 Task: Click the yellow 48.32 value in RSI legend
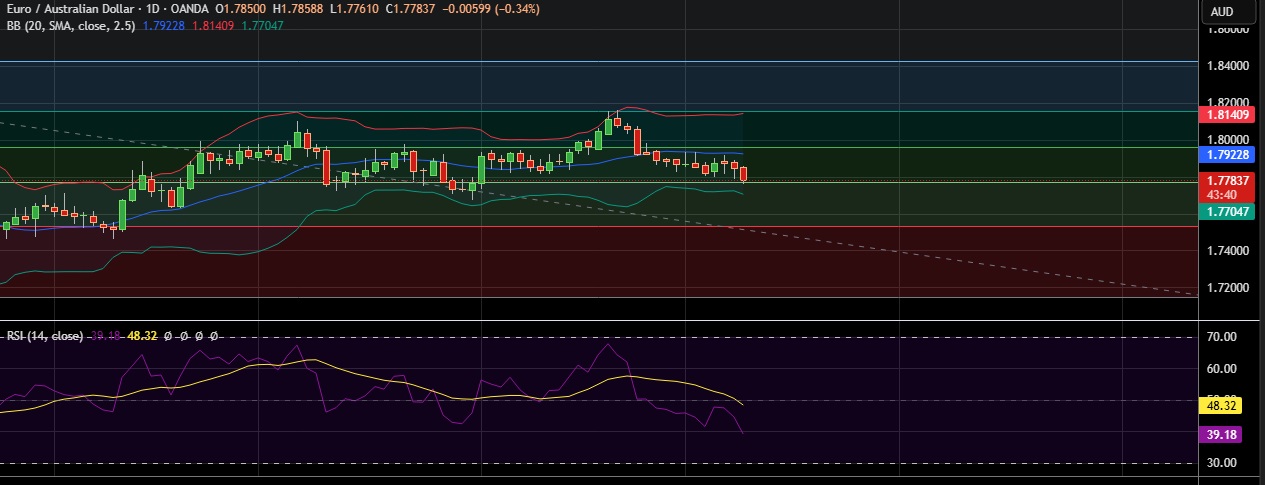pyautogui.click(x=143, y=336)
